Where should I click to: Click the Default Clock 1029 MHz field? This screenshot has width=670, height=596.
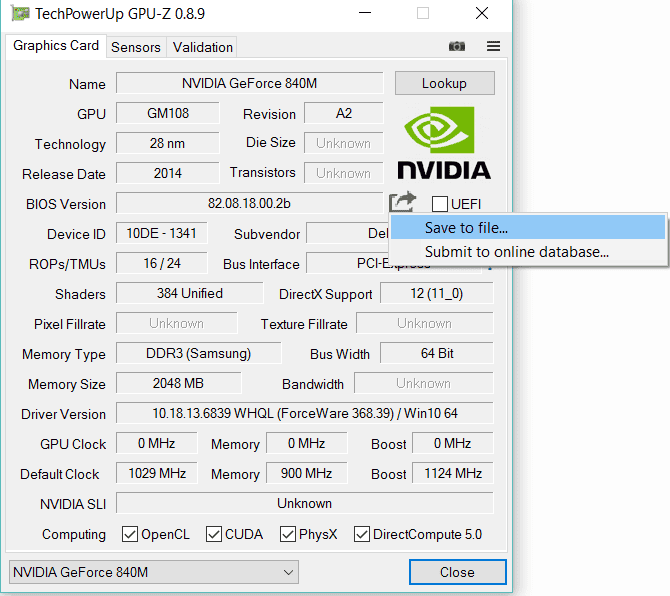(x=157, y=473)
